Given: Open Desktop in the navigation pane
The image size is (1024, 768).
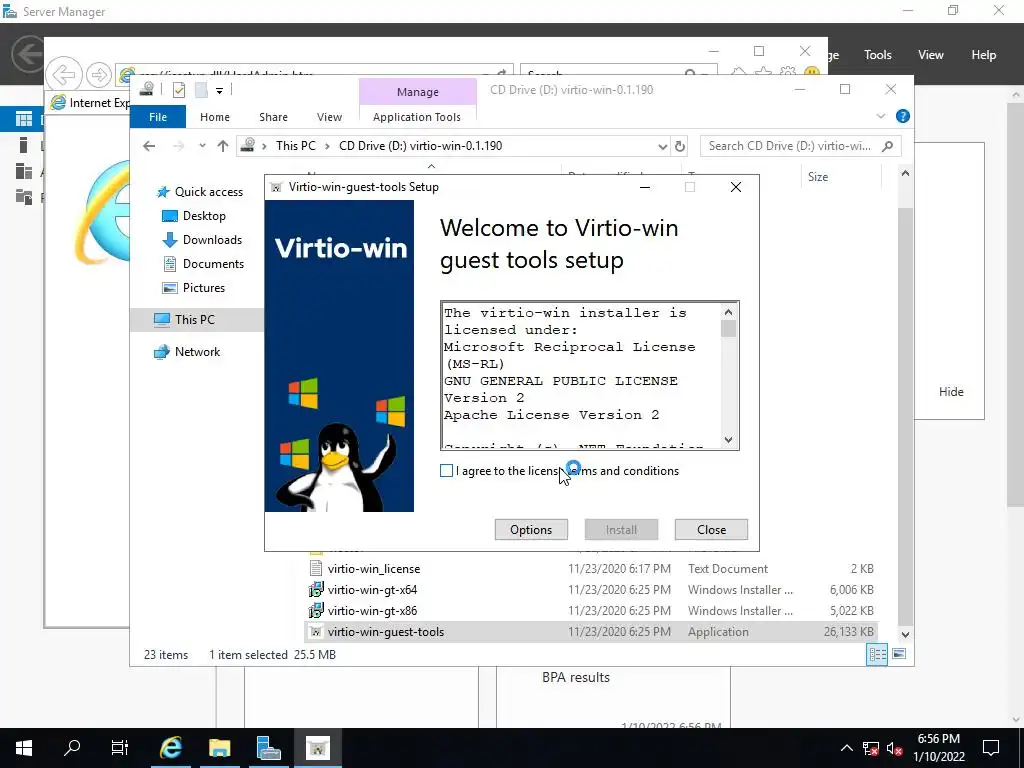Looking at the screenshot, I should [x=193, y=216].
